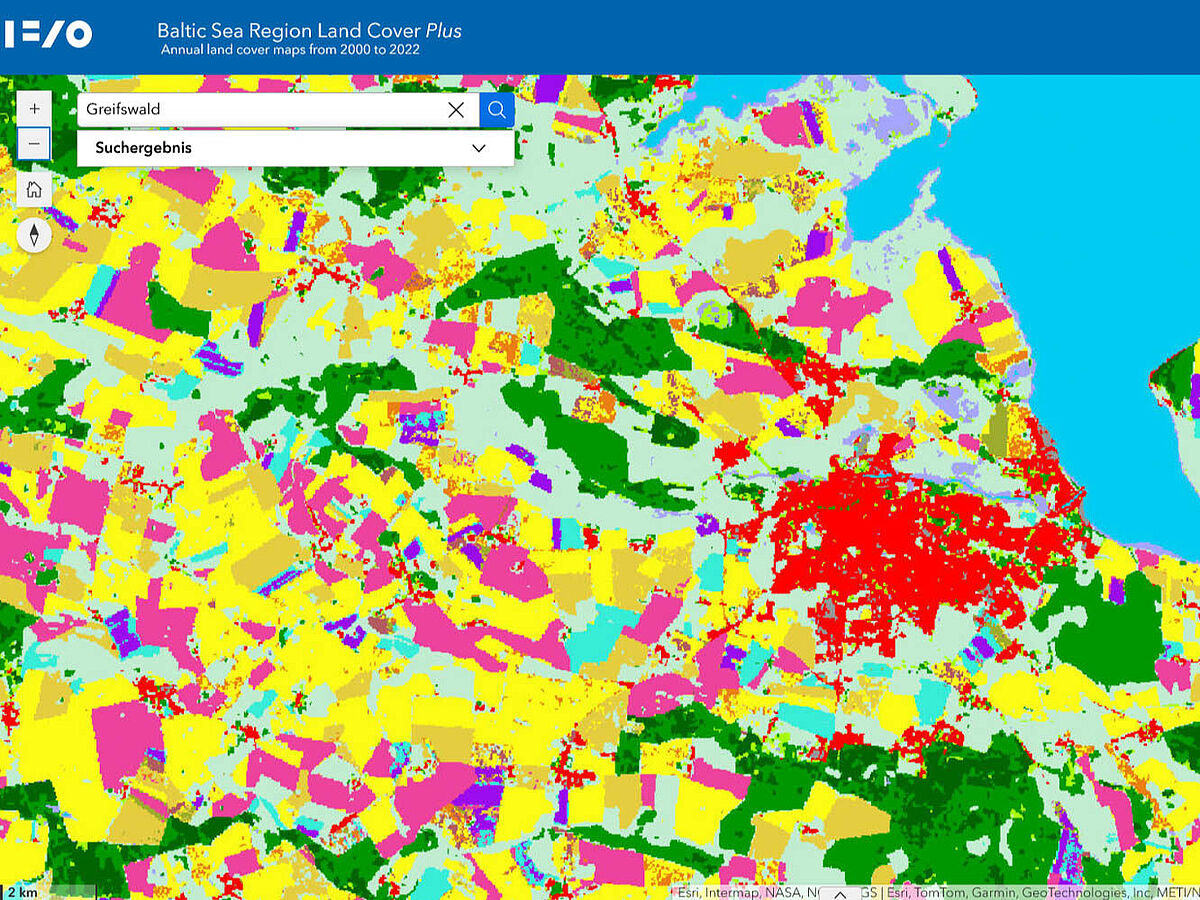Run the search with the magnifier icon
Image resolution: width=1200 pixels, height=900 pixels.
tap(497, 110)
